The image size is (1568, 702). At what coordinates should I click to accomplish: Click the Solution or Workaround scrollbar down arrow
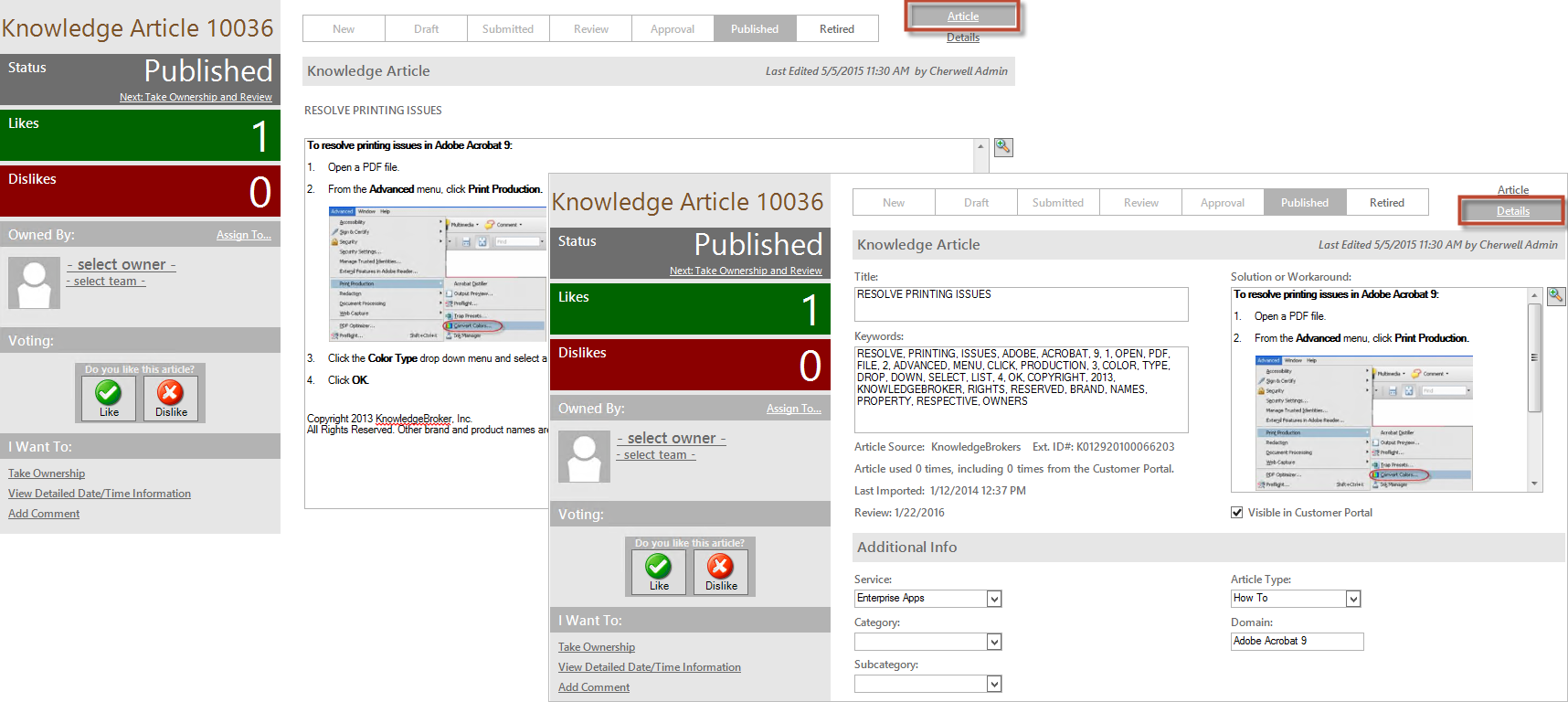(x=1534, y=484)
